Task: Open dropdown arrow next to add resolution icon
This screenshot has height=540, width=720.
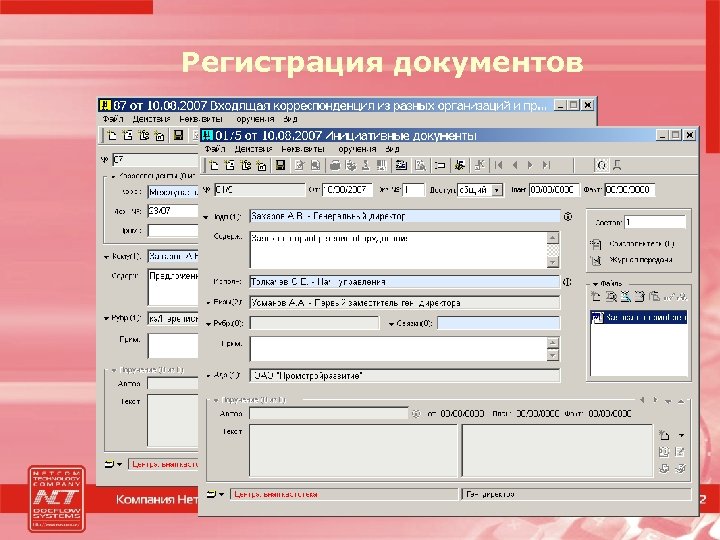Action: 681,435
